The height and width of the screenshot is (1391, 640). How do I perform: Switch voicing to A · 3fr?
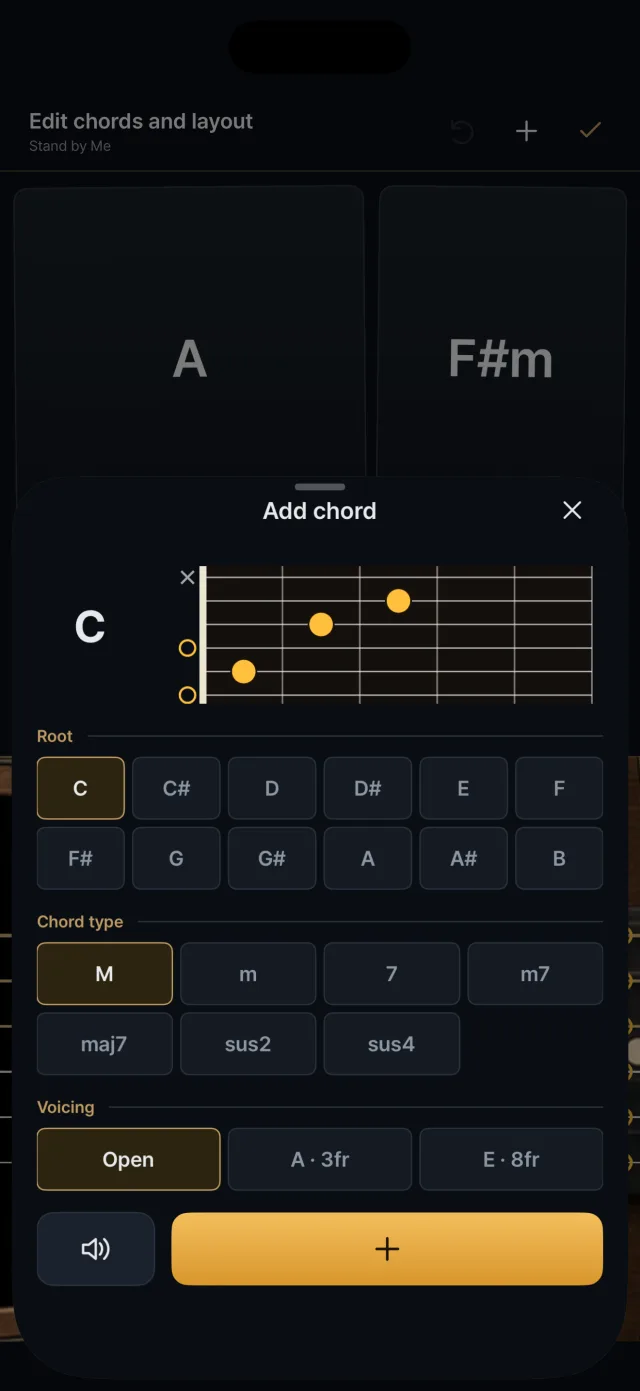pos(320,1160)
